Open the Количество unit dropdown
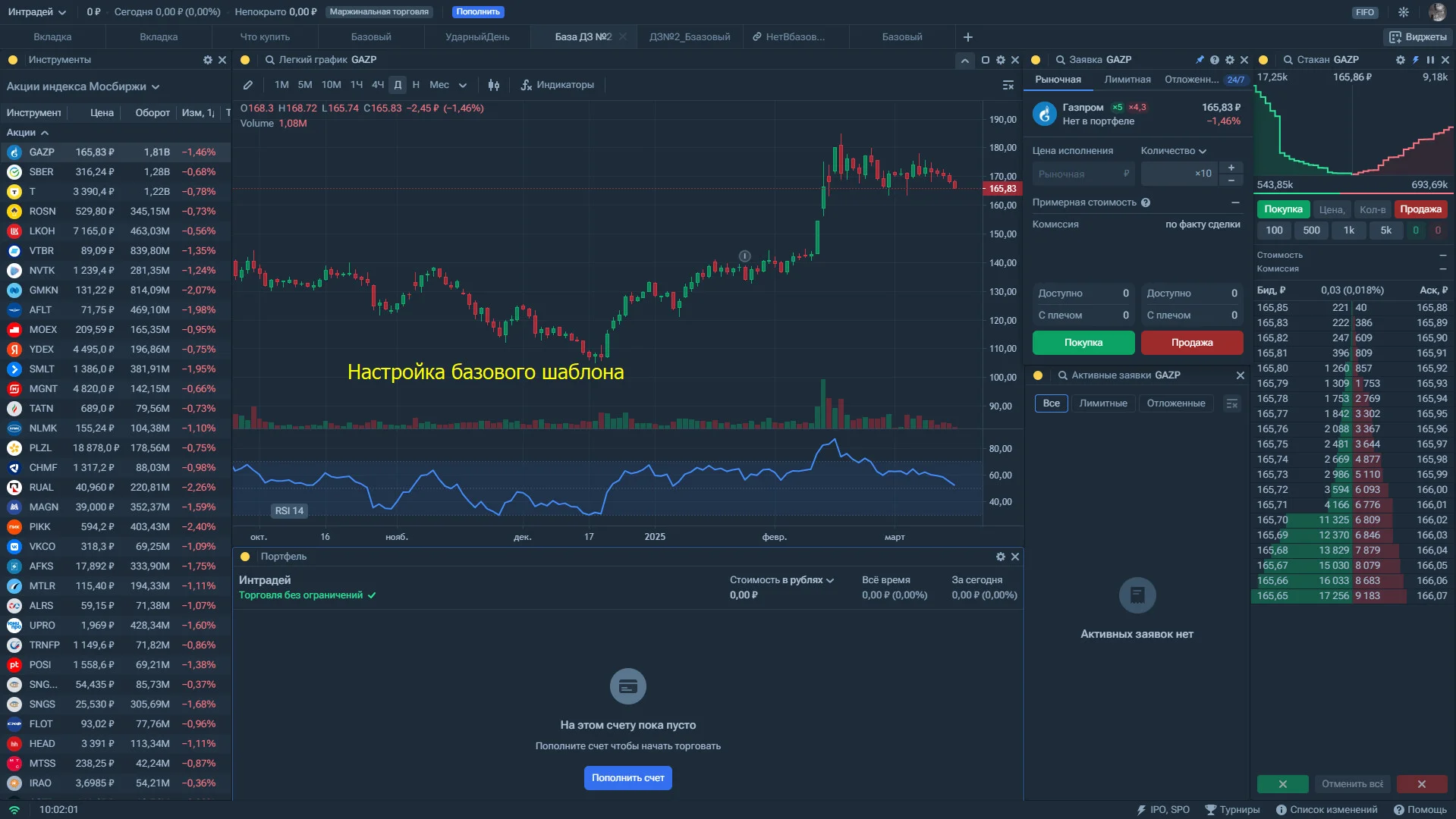The image size is (1456, 819). coord(1174,151)
